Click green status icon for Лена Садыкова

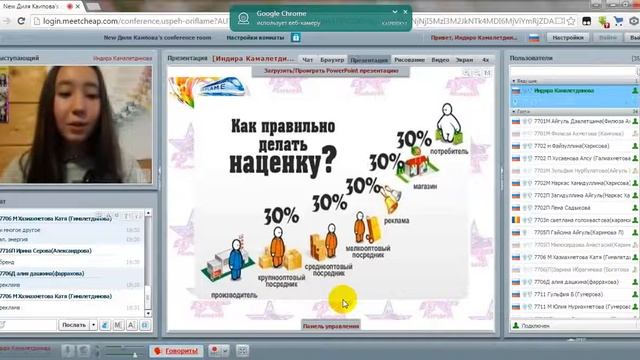[x=635, y=208]
